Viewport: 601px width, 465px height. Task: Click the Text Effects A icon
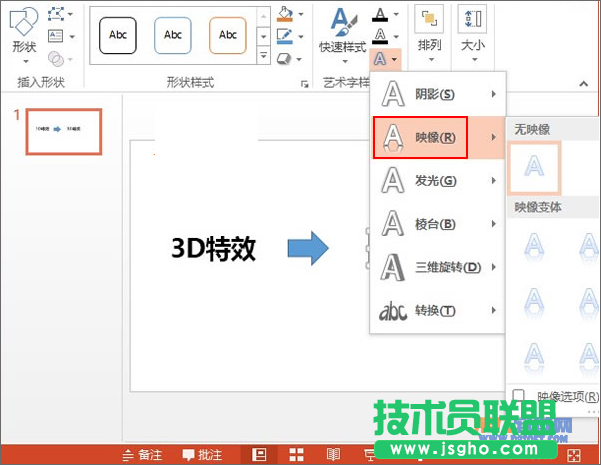tap(380, 59)
